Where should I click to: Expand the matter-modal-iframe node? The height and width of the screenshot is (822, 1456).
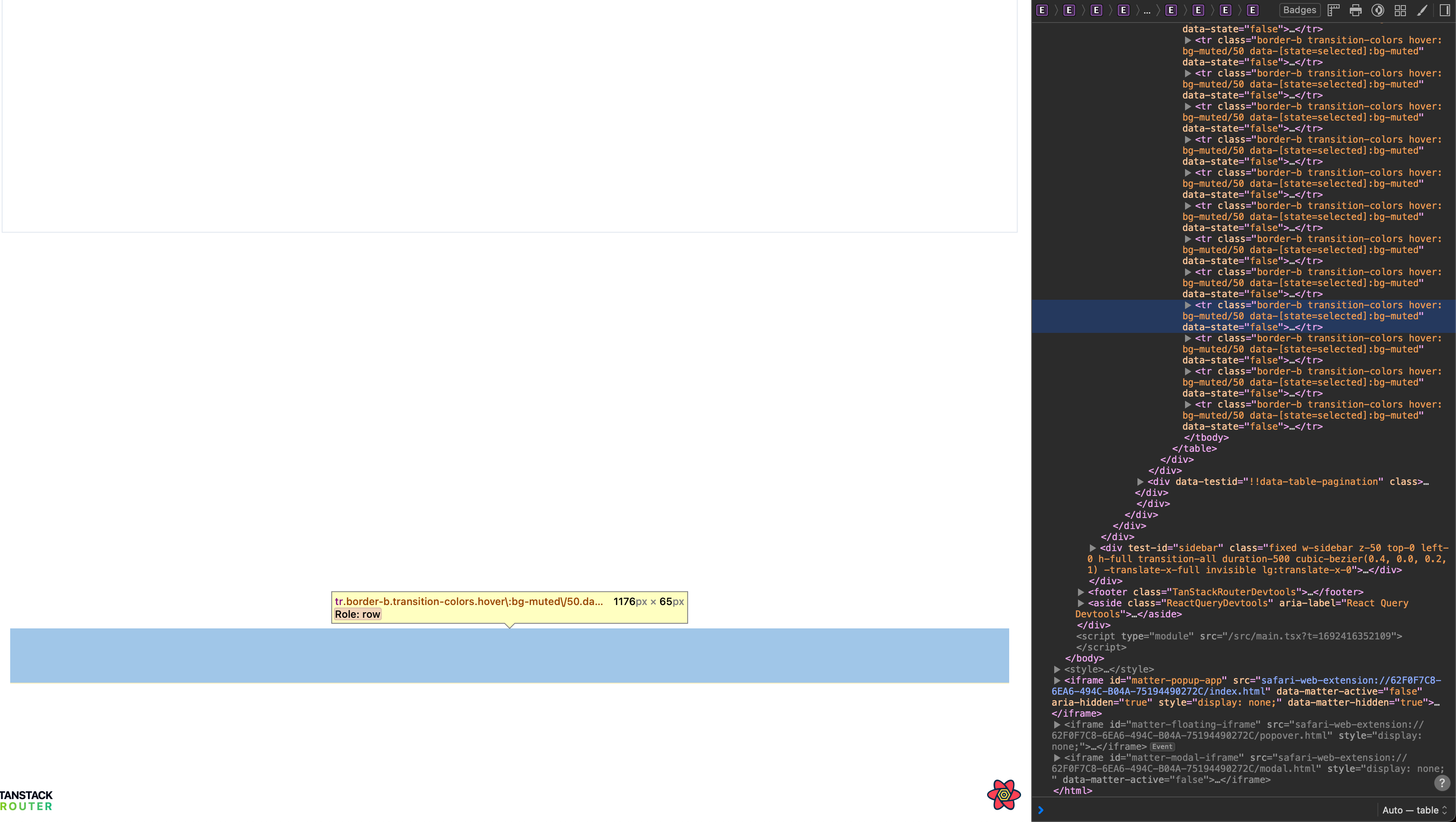[x=1057, y=758]
